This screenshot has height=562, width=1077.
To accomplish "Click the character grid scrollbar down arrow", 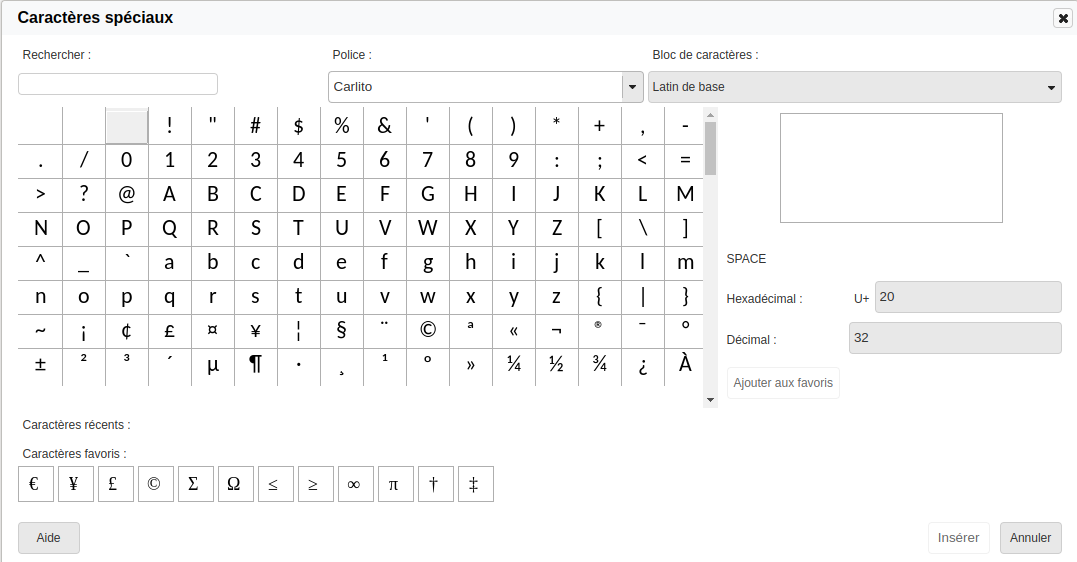I will [x=711, y=400].
